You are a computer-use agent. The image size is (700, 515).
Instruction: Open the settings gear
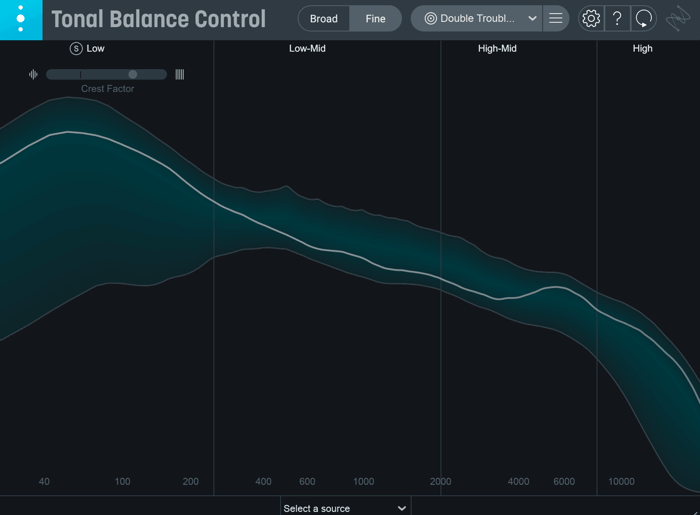[x=591, y=19]
